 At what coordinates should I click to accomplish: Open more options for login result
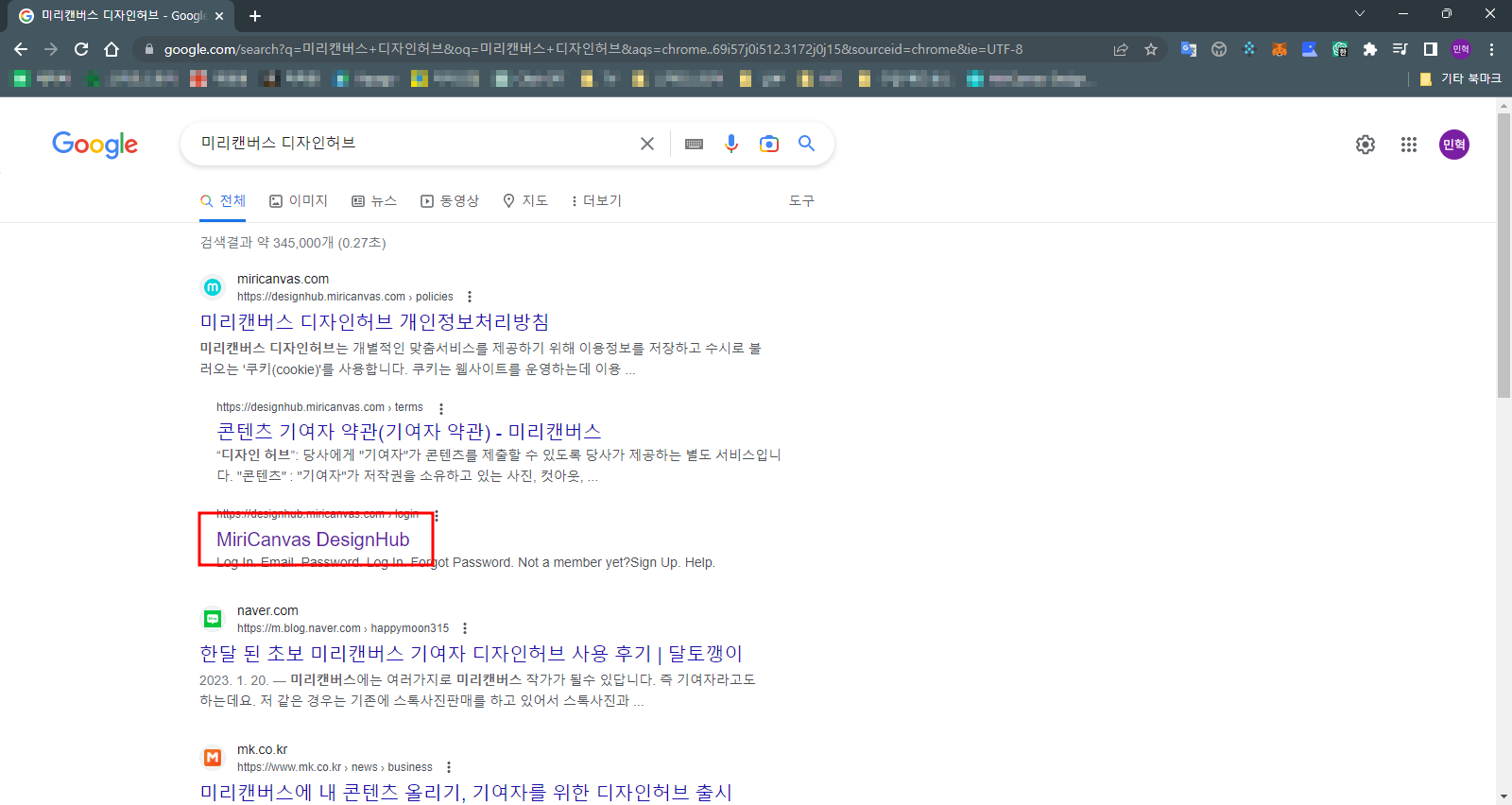point(437,515)
